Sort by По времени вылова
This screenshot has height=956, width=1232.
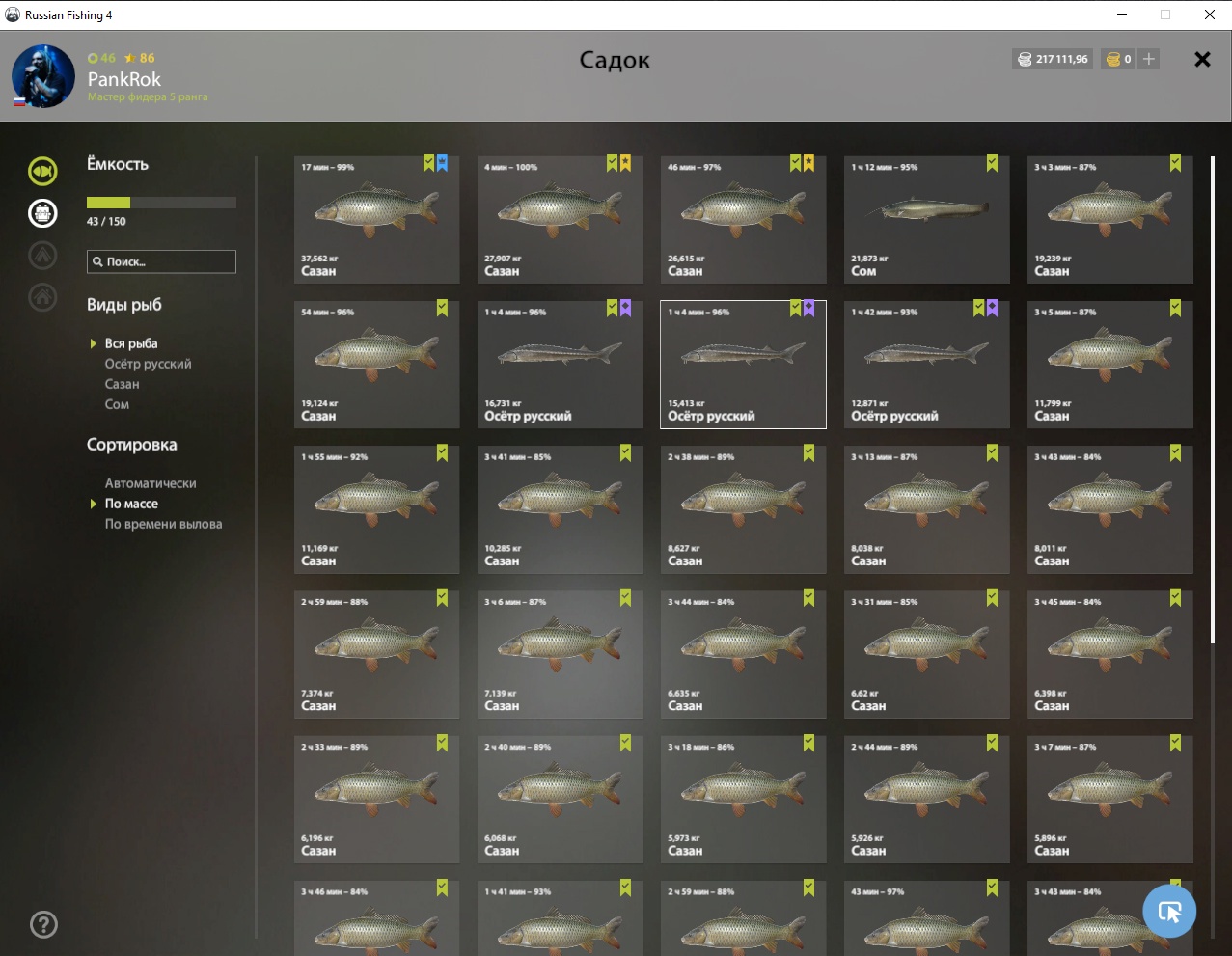[x=163, y=524]
